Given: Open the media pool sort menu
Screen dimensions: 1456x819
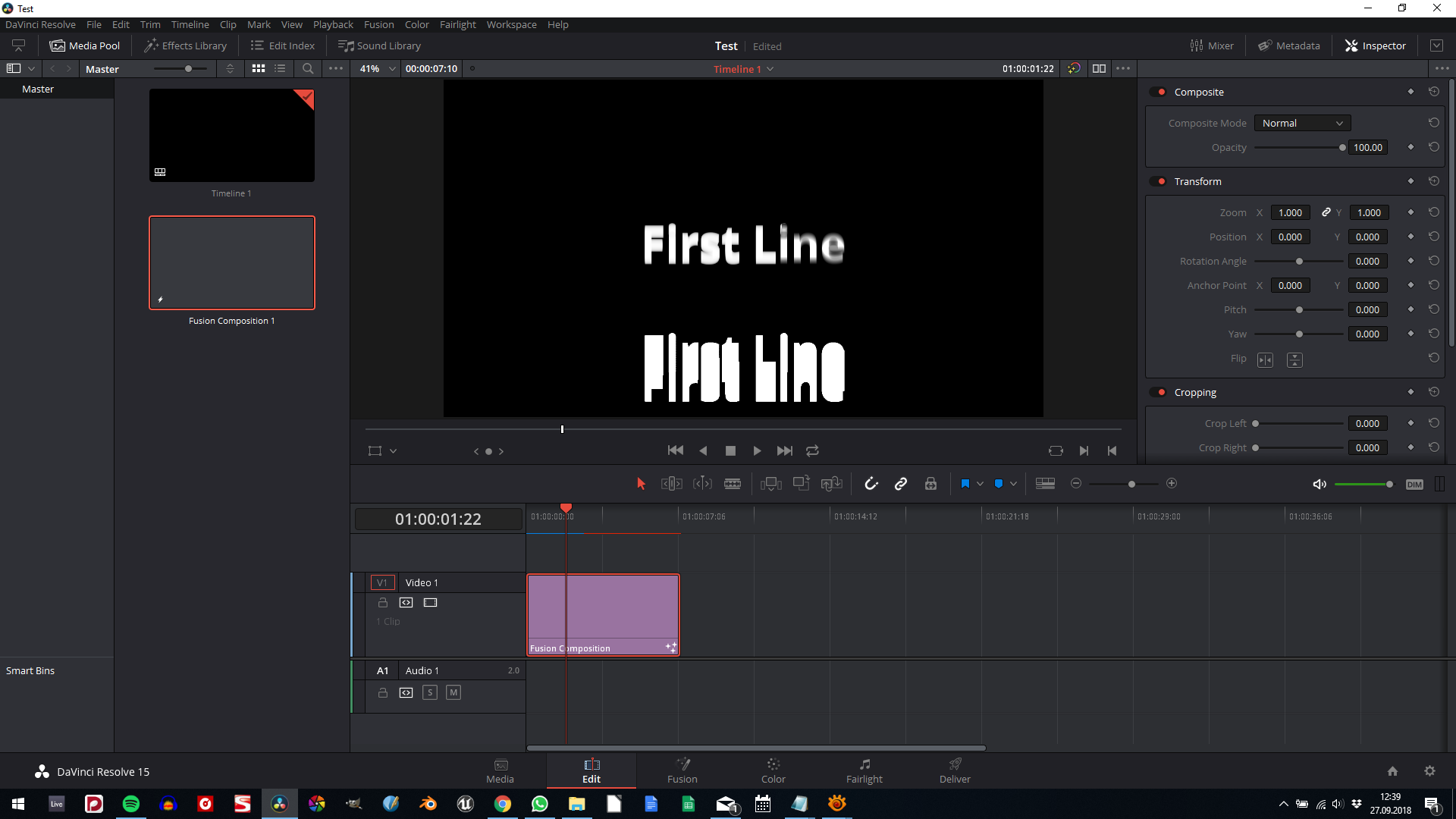Looking at the screenshot, I should (x=230, y=68).
